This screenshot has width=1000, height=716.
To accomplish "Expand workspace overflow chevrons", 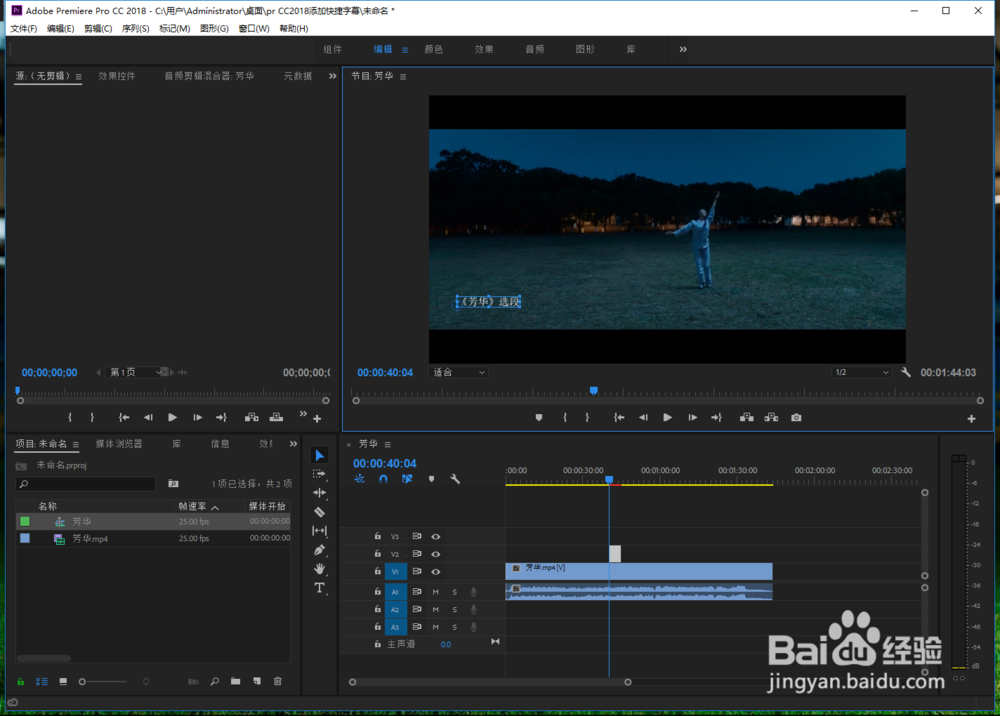I will tap(683, 49).
